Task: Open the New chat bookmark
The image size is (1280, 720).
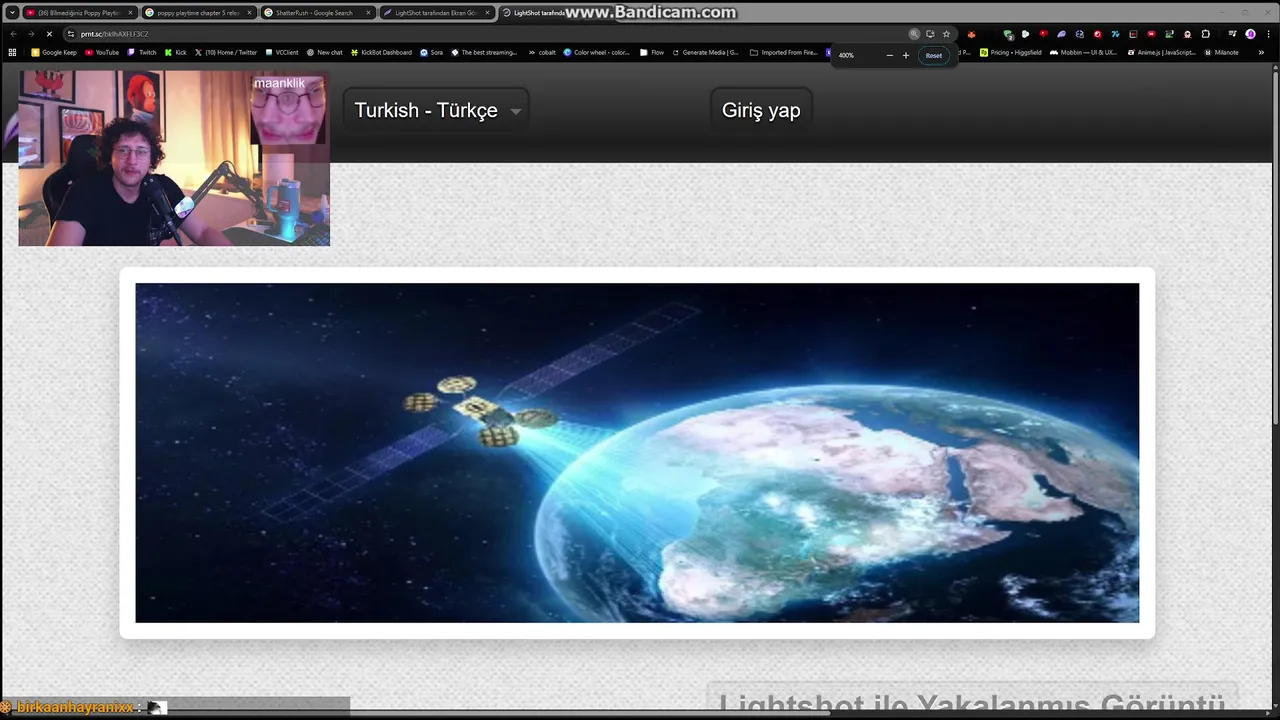Action: click(325, 52)
